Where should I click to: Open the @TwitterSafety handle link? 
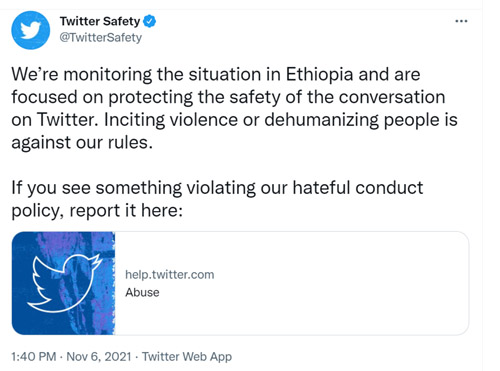[101, 37]
